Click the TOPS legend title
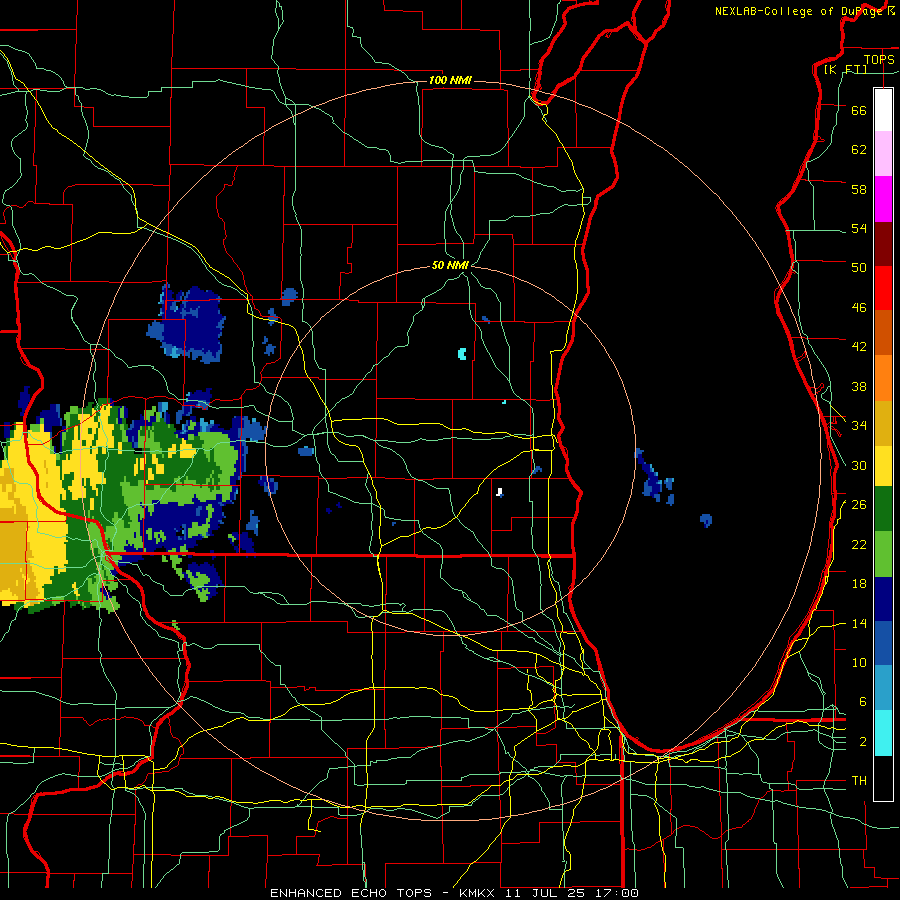 (x=879, y=60)
